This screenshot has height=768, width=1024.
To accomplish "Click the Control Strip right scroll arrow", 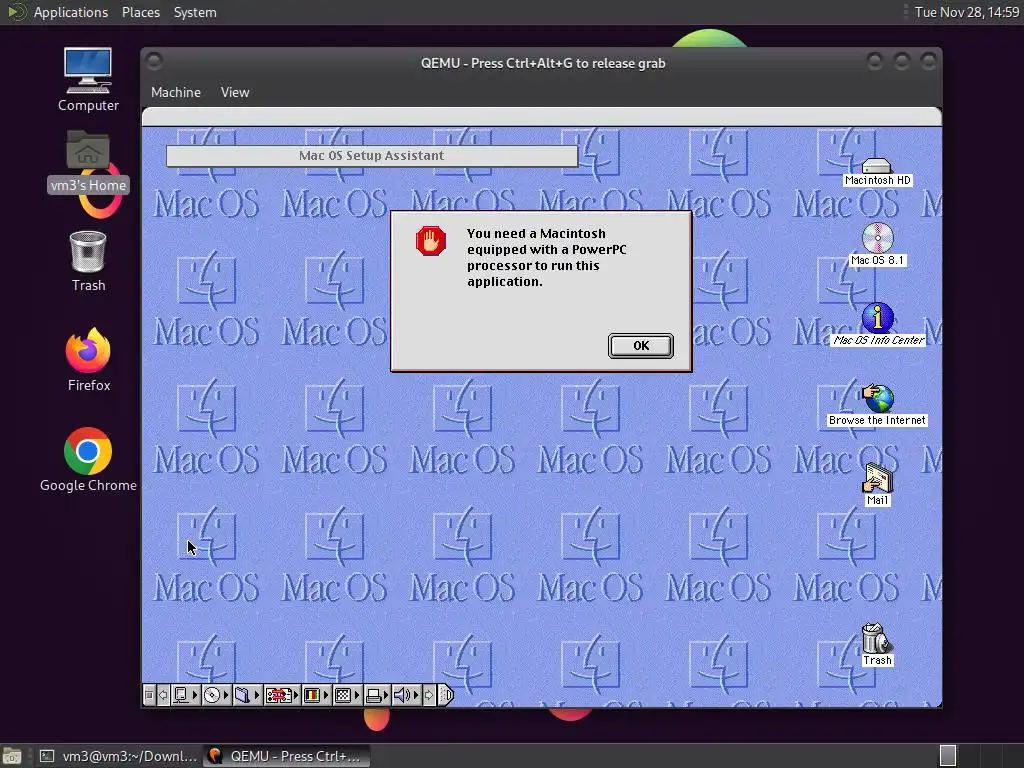I will [429, 696].
